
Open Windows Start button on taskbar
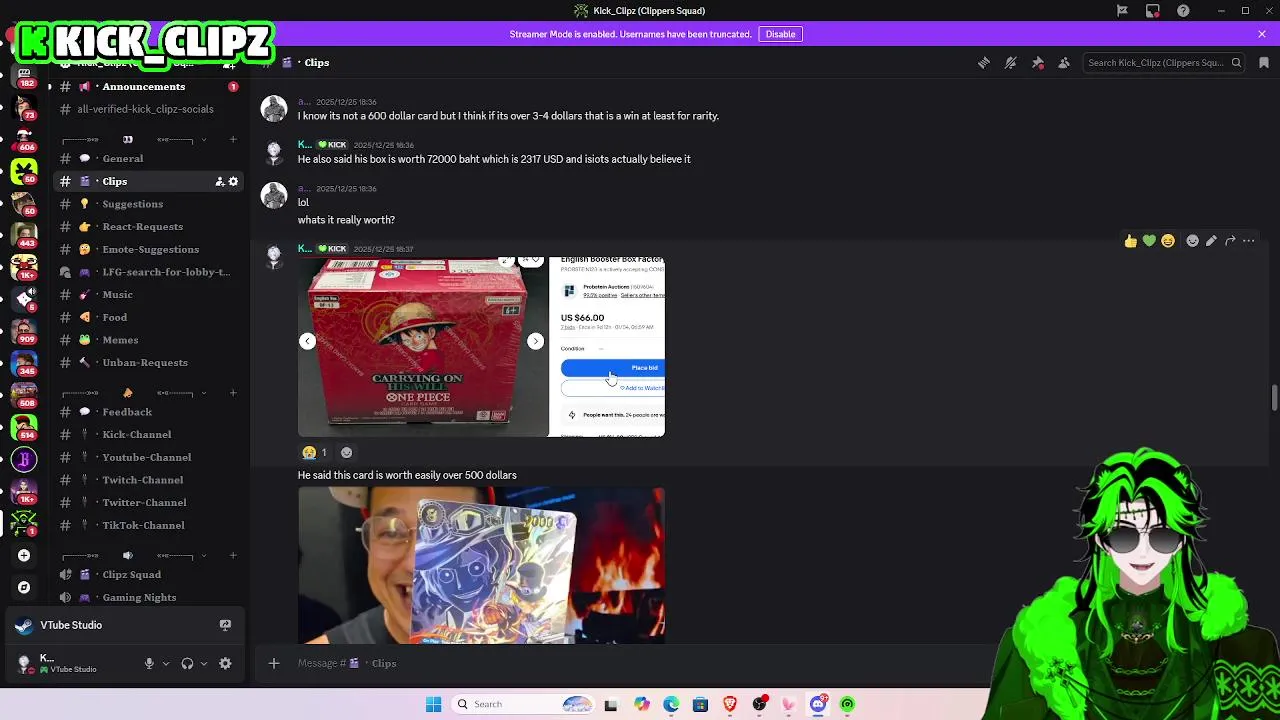433,704
